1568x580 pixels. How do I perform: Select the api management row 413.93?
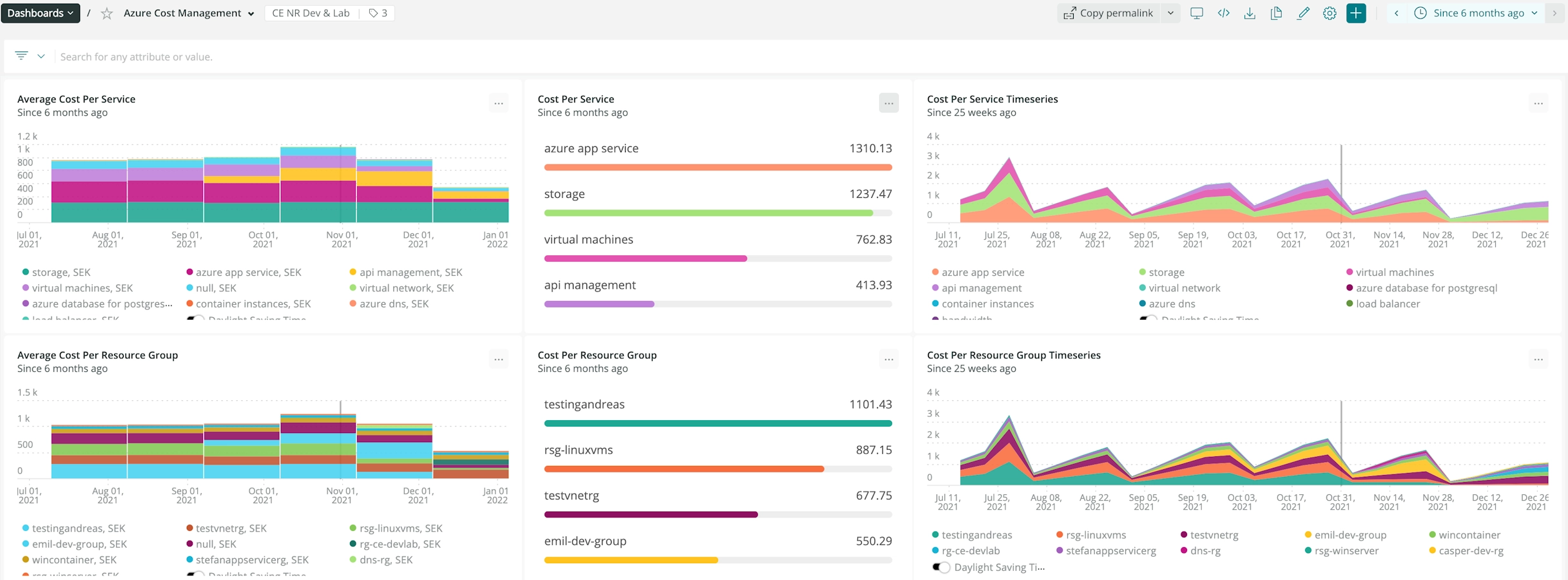coord(718,293)
